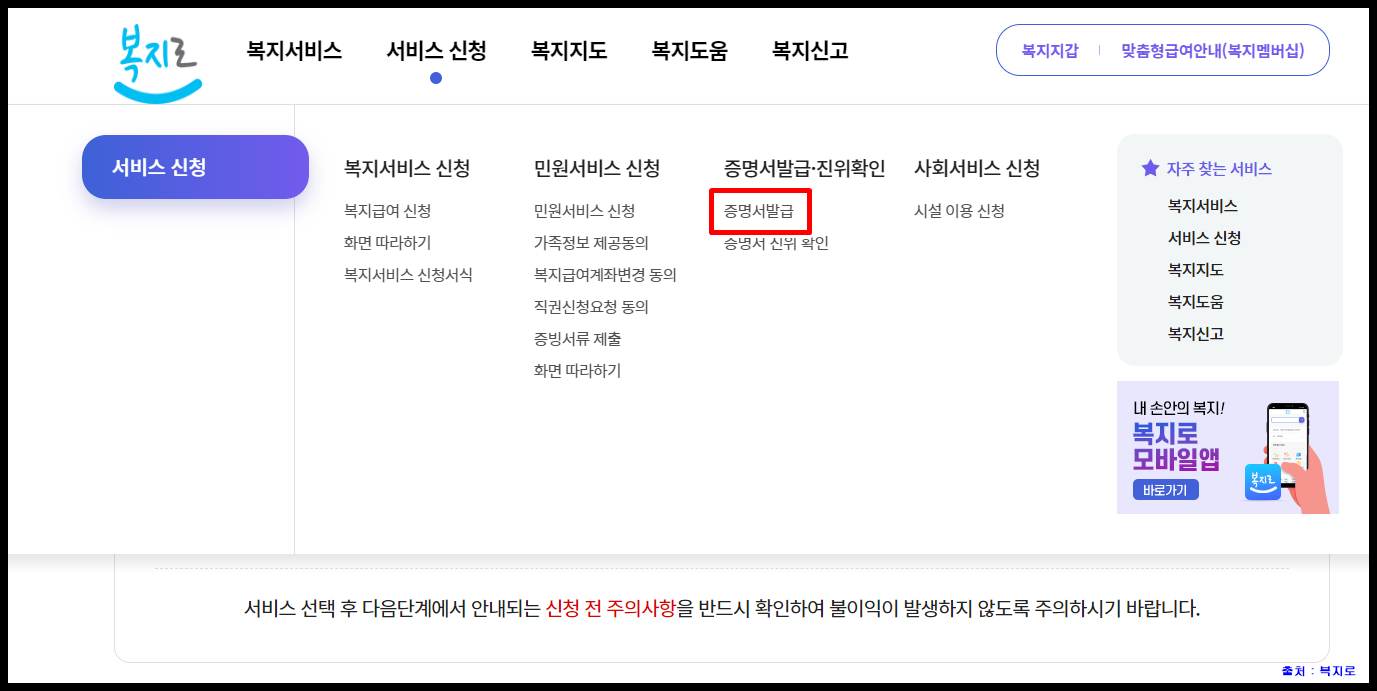The image size is (1377, 691).
Task: Open the 복지지도 menu
Action: click(x=567, y=51)
